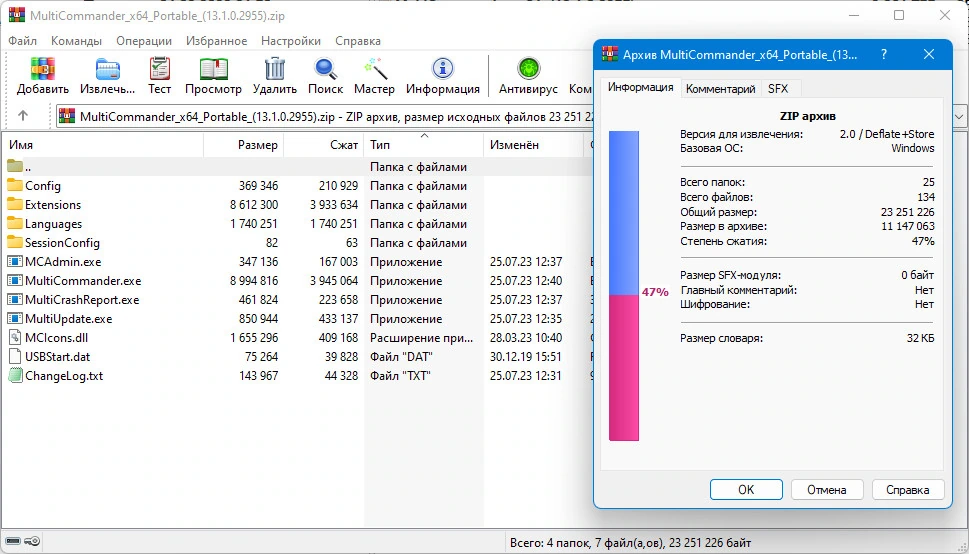Image resolution: width=969 pixels, height=554 pixels.
Task: Click the MCIcons.dll date 28.03.23 10:40
Action: (x=526, y=338)
